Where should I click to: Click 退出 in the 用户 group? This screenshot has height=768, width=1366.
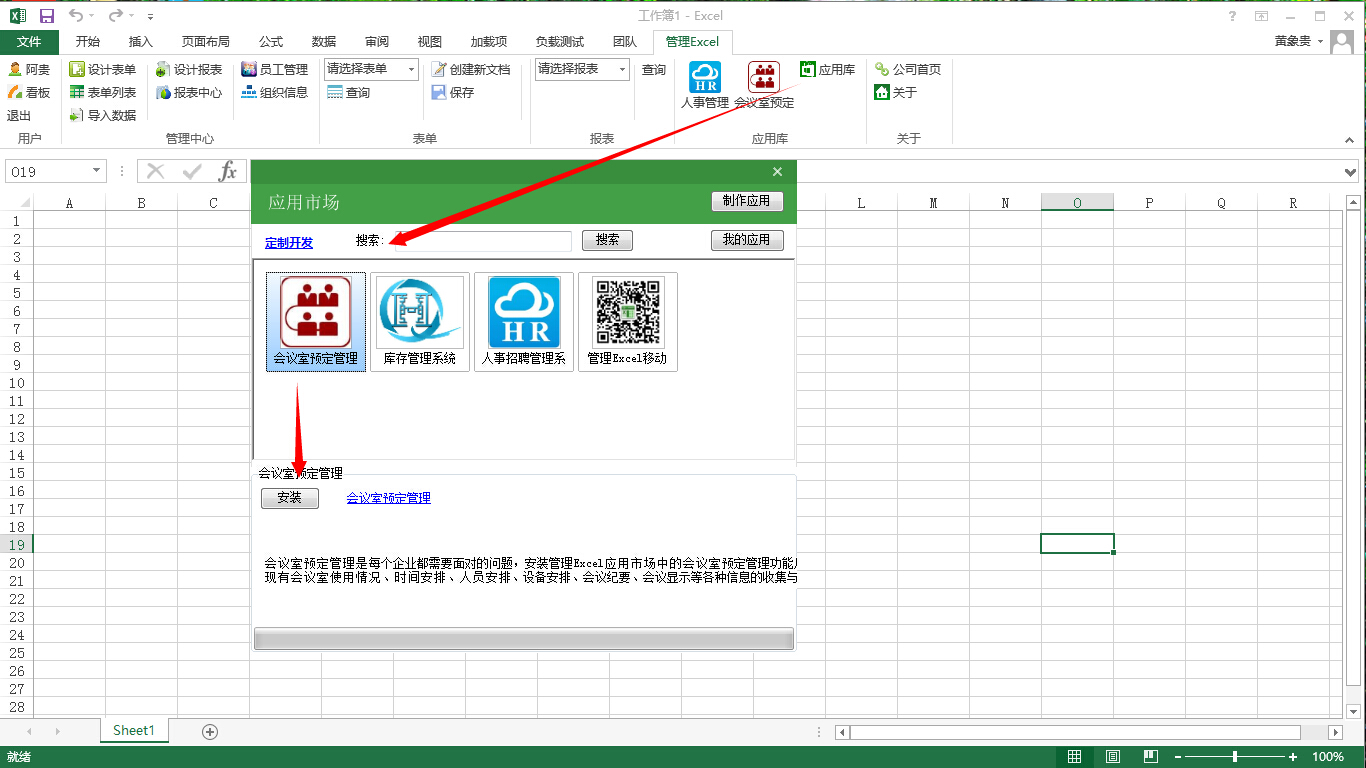pos(19,115)
